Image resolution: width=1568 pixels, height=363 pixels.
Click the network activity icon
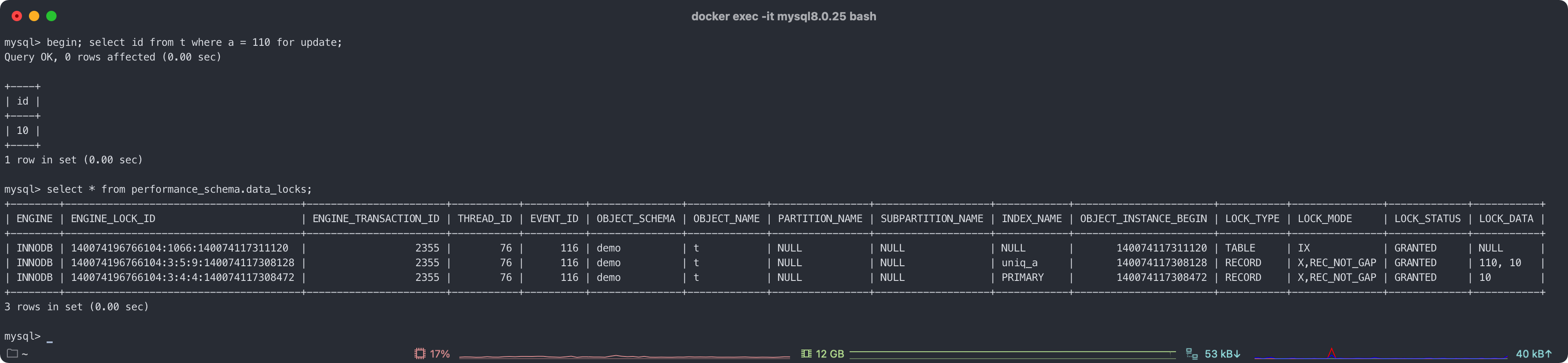pyautogui.click(x=1191, y=354)
